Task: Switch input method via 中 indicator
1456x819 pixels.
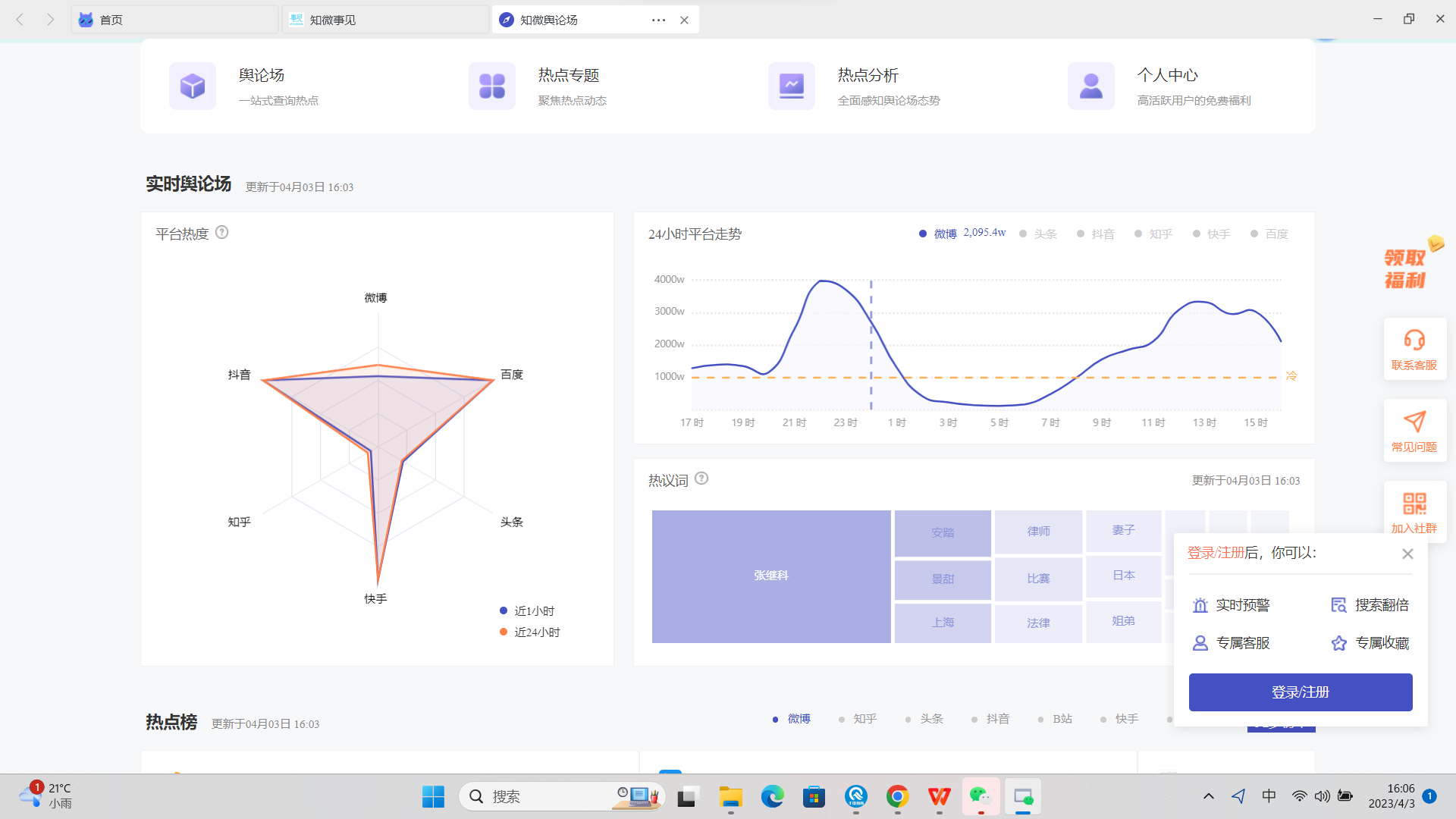Action: tap(1269, 796)
